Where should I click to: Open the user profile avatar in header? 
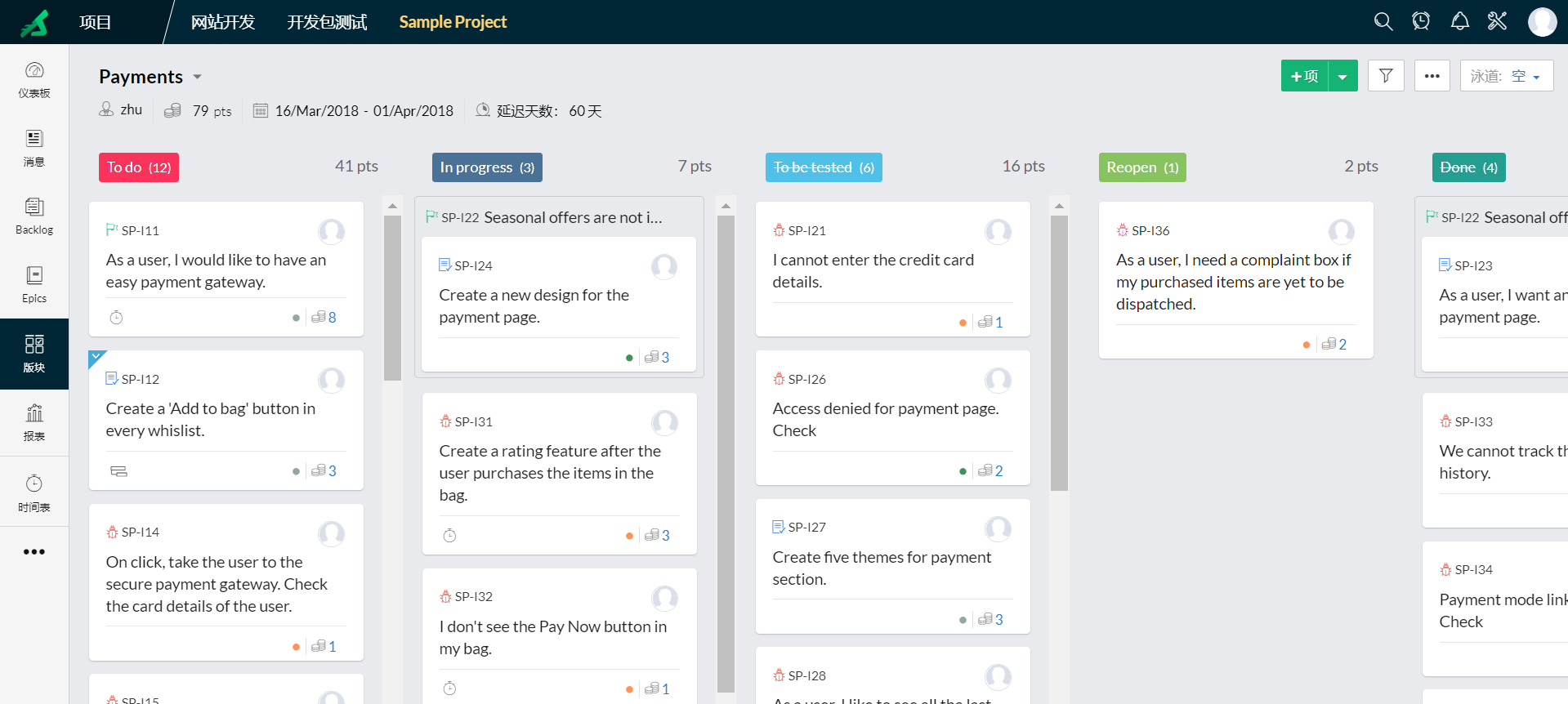1542,22
